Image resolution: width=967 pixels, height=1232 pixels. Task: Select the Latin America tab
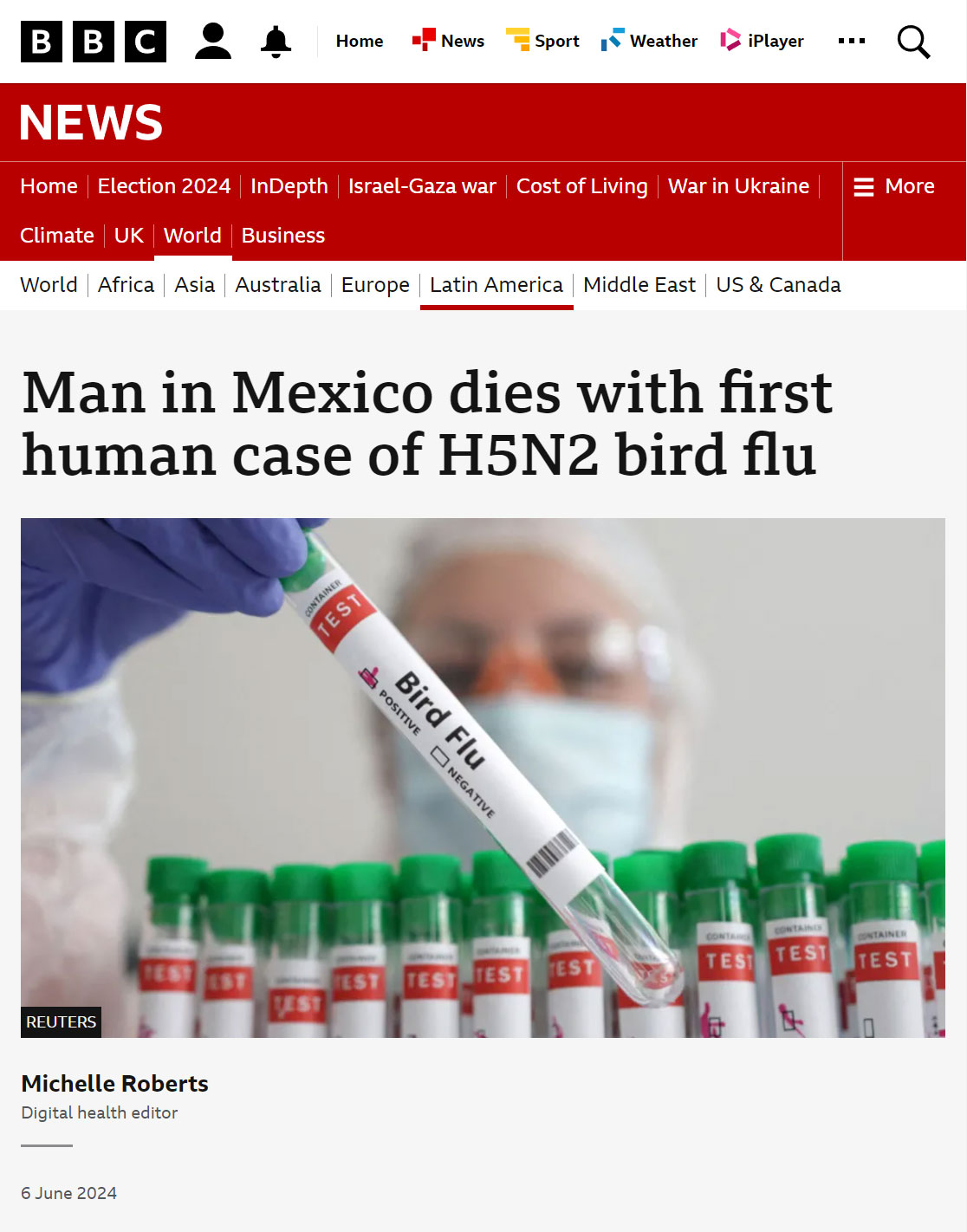coord(496,285)
